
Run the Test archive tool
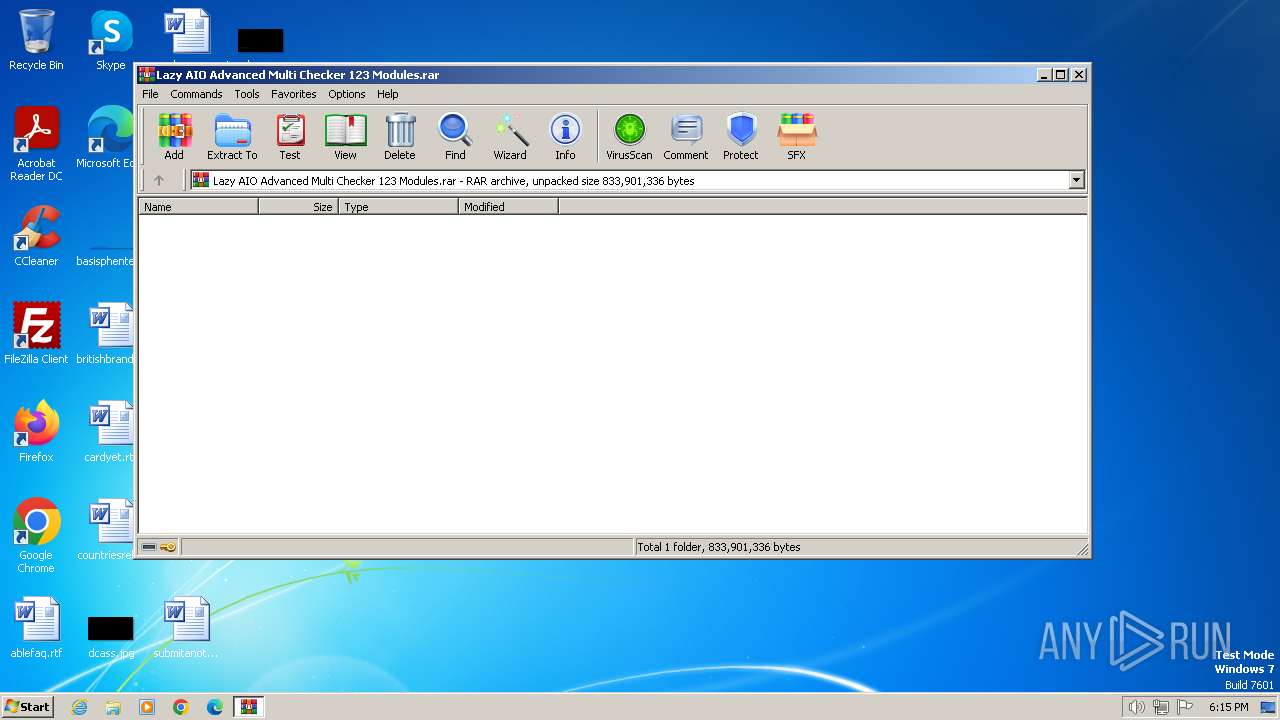coord(290,136)
